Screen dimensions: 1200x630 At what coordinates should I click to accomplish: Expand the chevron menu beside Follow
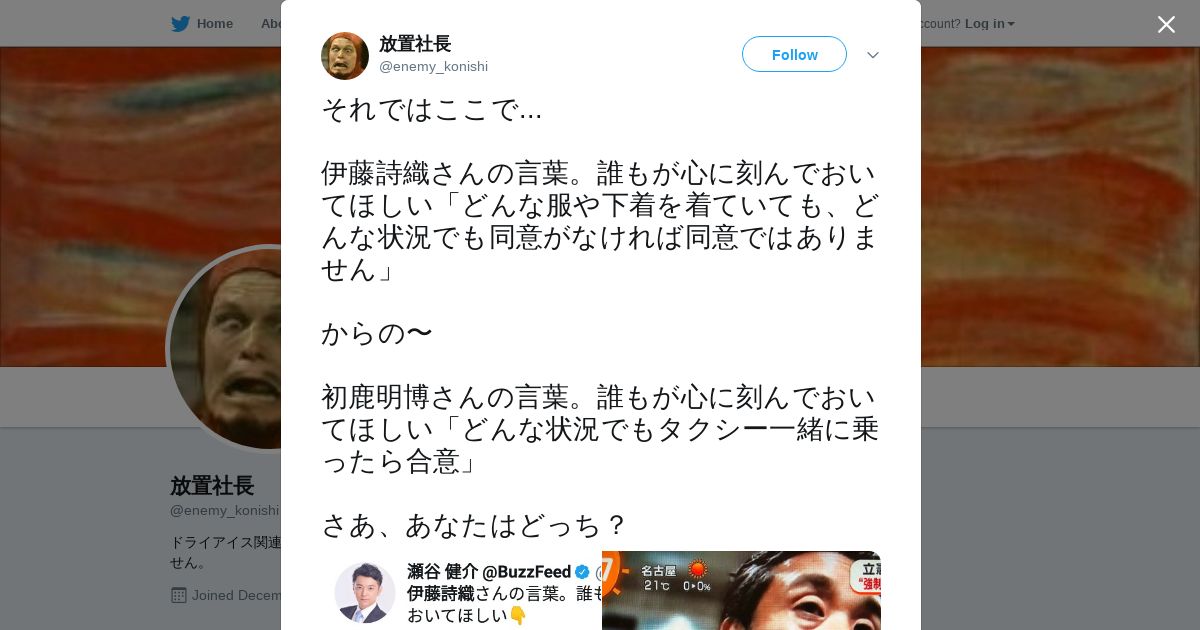(873, 55)
